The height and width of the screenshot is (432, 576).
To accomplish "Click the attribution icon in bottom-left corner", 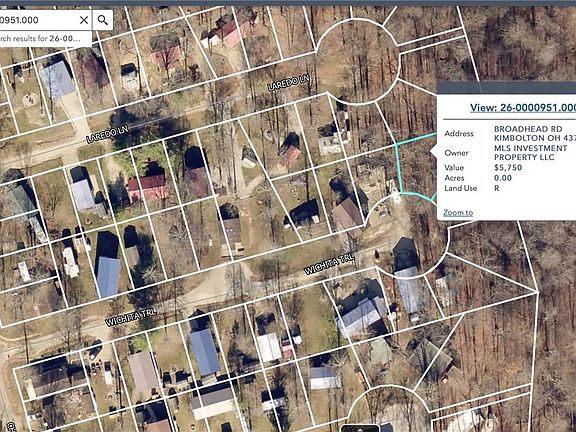I will pyautogui.click(x=10, y=426).
